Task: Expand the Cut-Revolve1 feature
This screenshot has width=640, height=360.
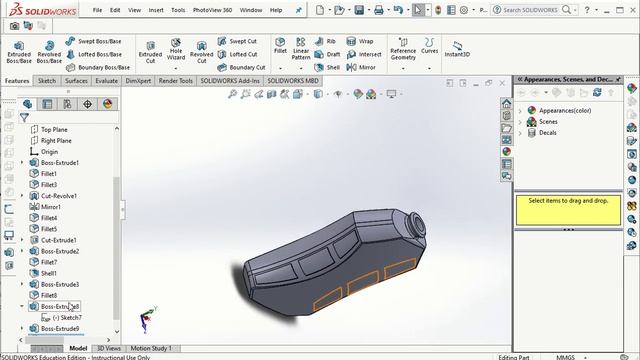Action: [22, 196]
